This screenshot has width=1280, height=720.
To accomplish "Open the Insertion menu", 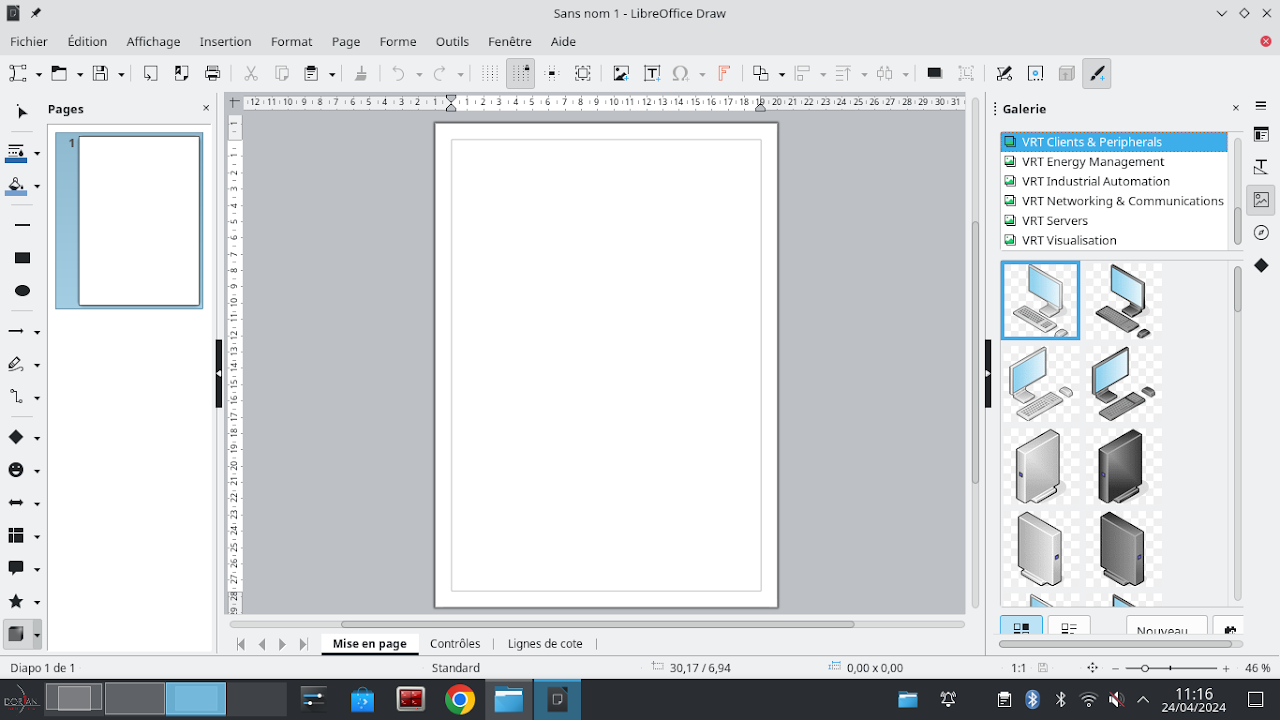I will click(x=225, y=41).
